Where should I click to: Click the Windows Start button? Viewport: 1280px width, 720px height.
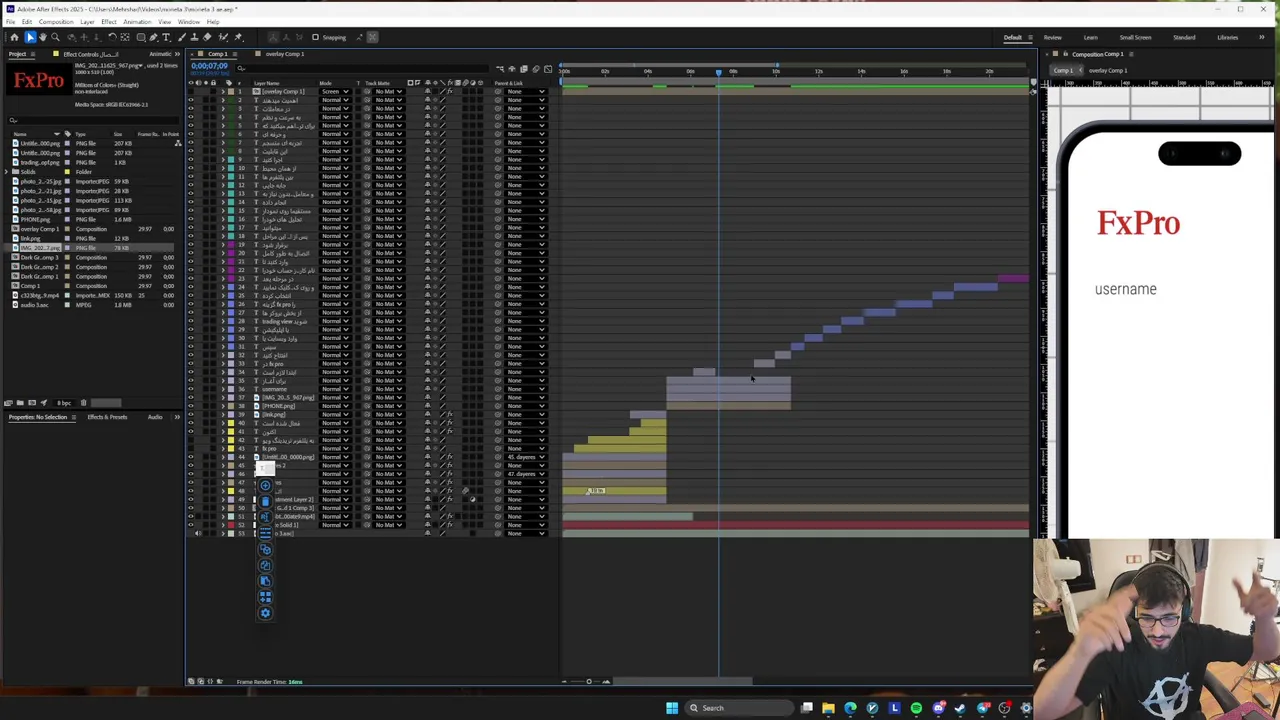point(672,708)
